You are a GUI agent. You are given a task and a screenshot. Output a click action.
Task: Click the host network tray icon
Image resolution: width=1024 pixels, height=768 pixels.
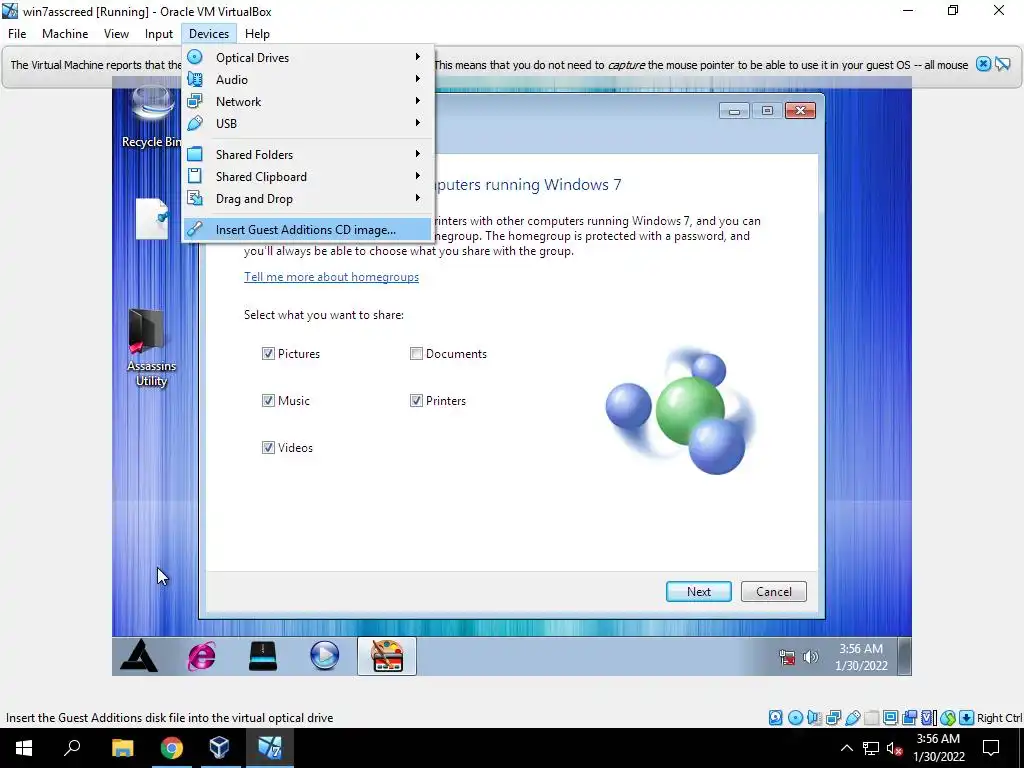871,748
